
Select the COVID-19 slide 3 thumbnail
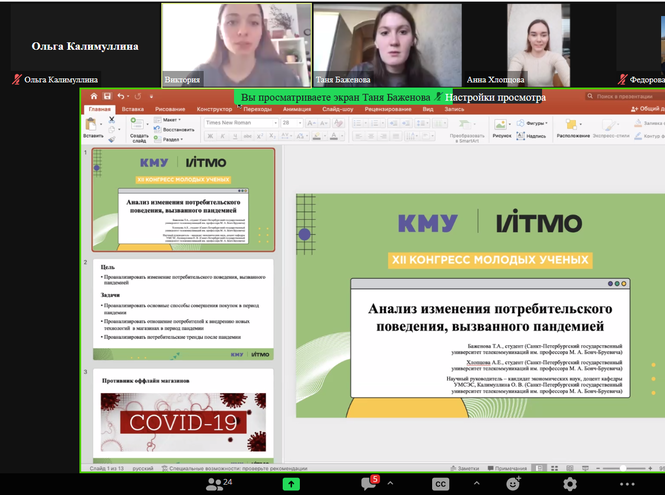[183, 414]
